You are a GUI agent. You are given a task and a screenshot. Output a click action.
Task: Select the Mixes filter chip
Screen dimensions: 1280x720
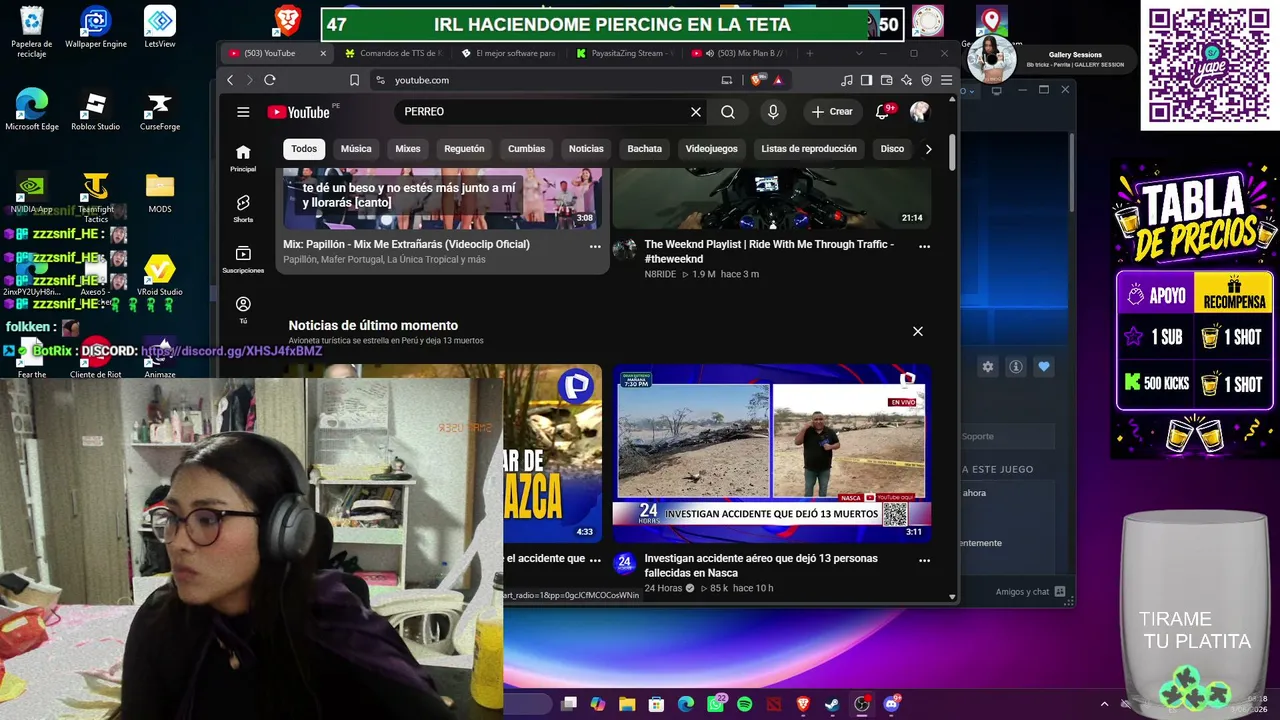[408, 149]
